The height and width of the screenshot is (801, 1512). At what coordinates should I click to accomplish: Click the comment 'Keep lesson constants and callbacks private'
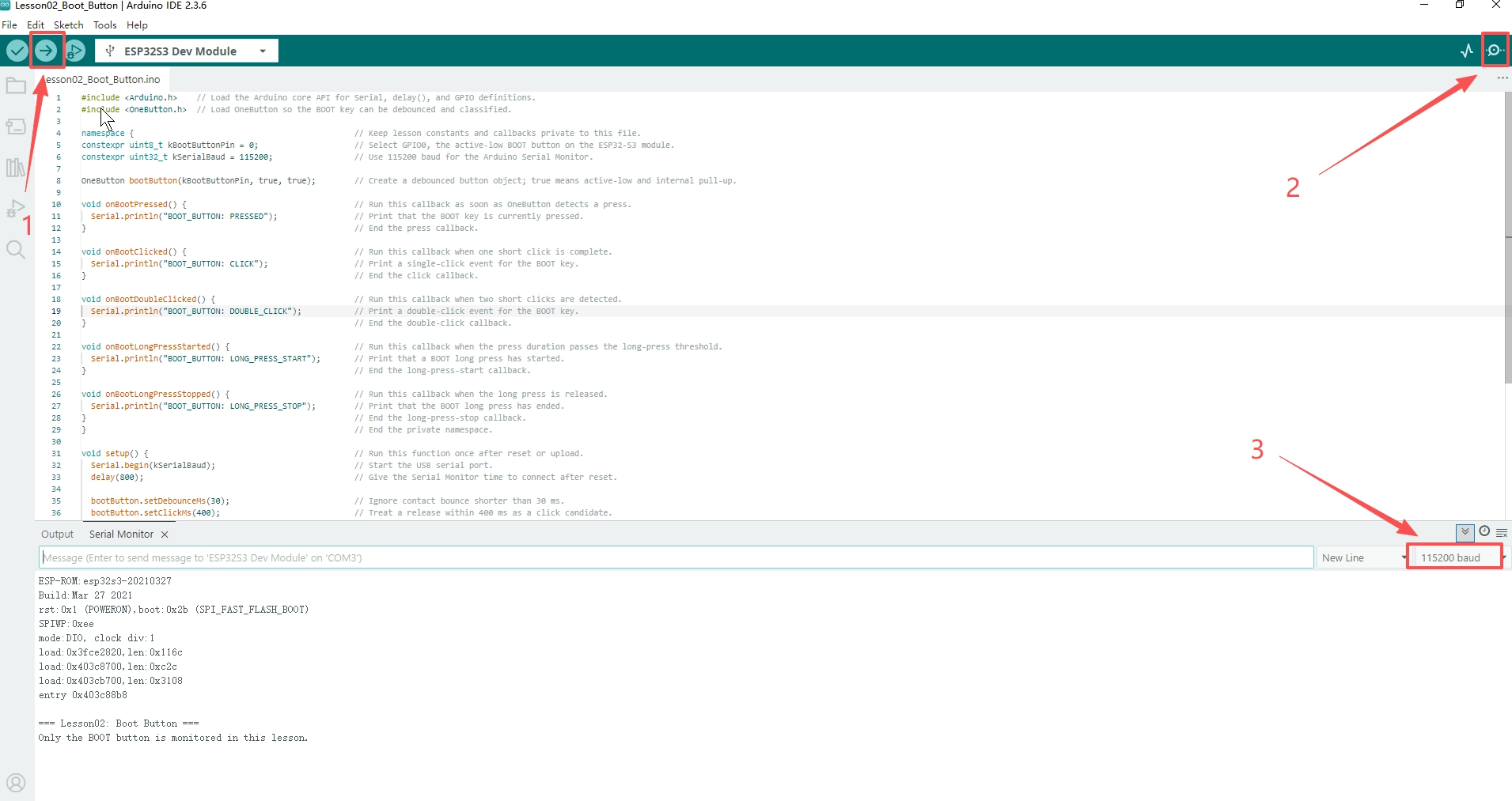[x=498, y=134]
